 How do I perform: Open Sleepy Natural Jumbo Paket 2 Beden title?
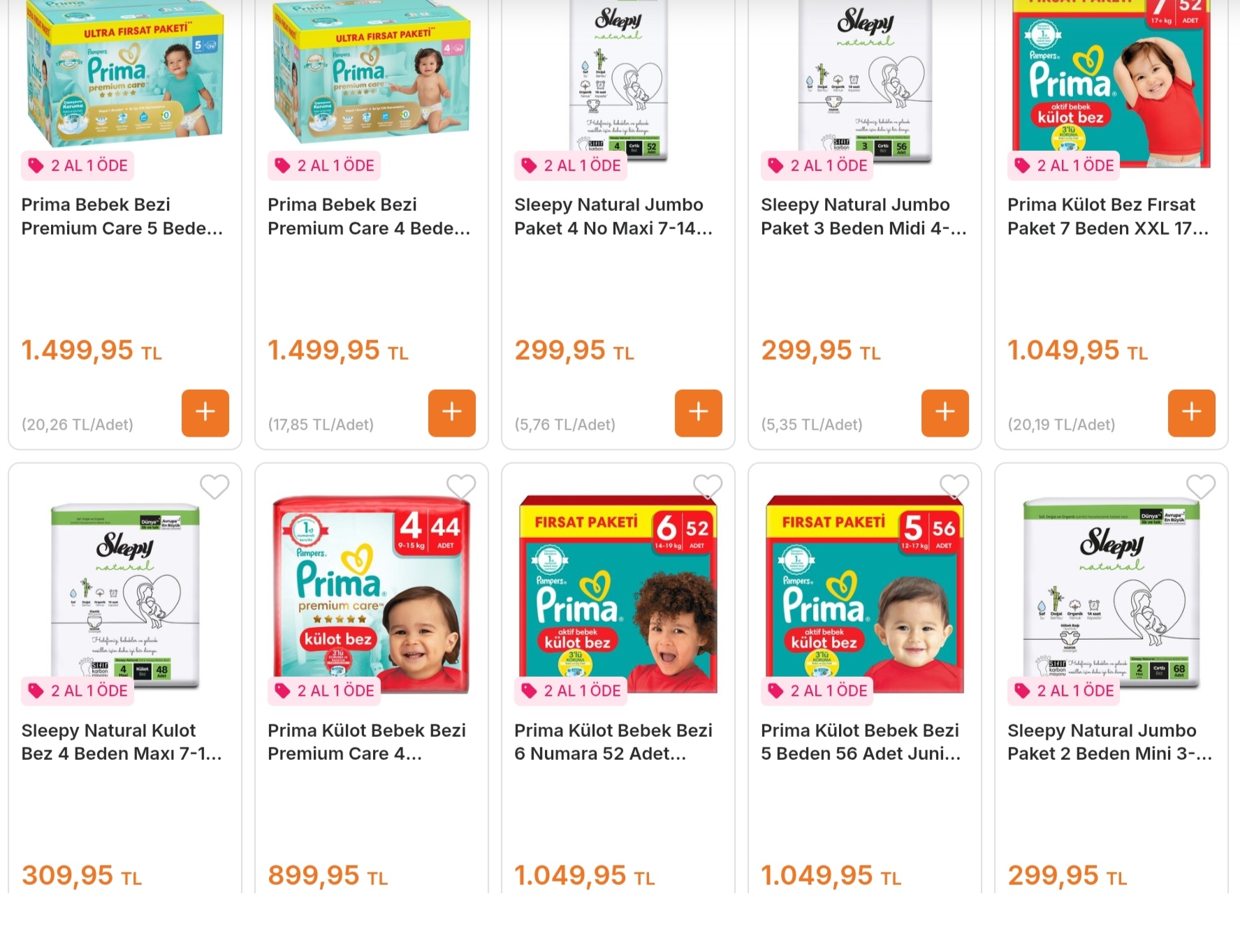pos(1109,742)
